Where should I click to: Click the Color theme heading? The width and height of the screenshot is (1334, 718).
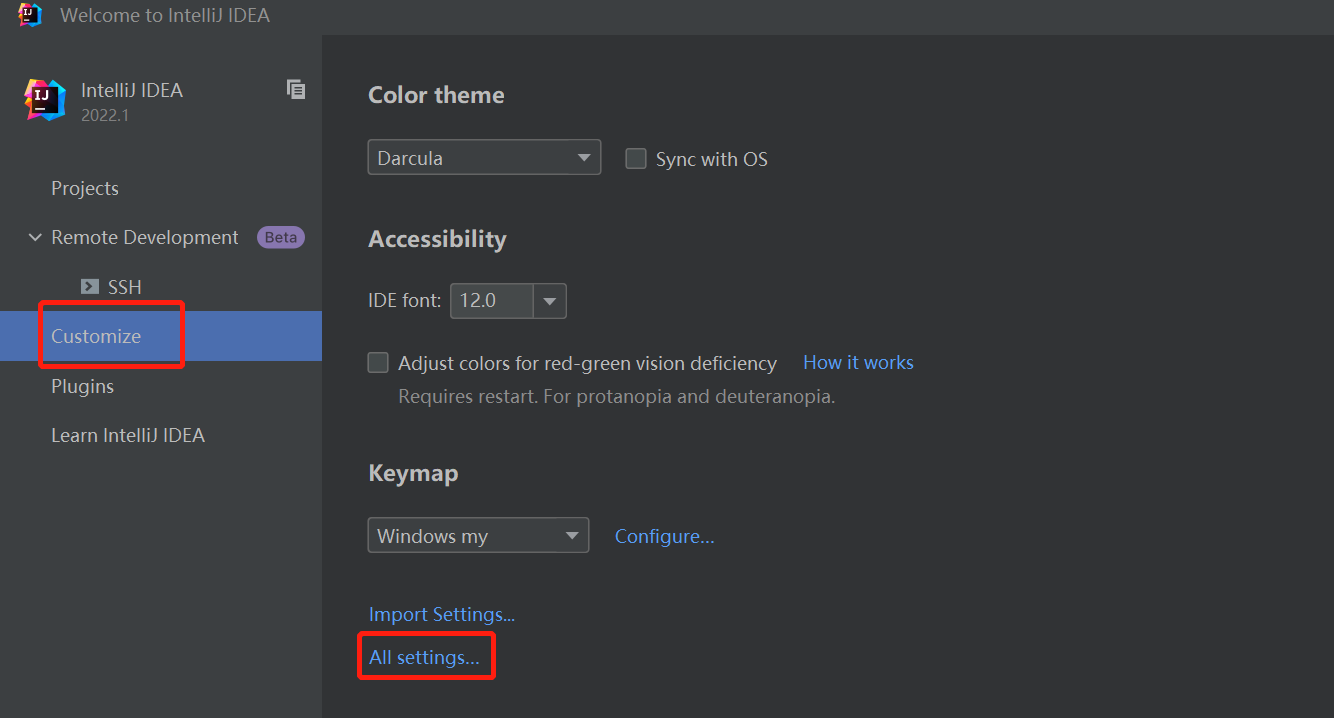436,96
